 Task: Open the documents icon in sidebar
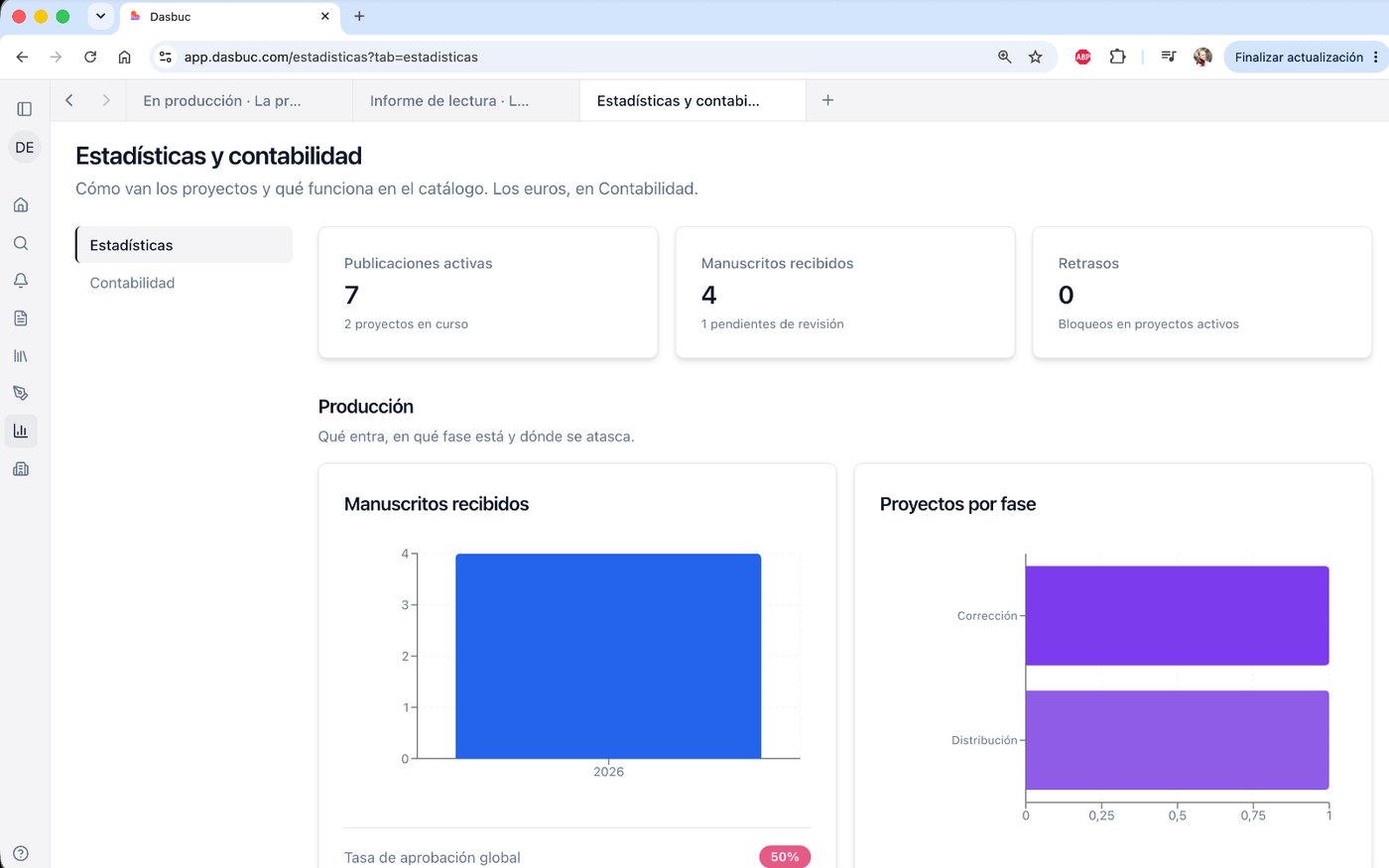(21, 318)
